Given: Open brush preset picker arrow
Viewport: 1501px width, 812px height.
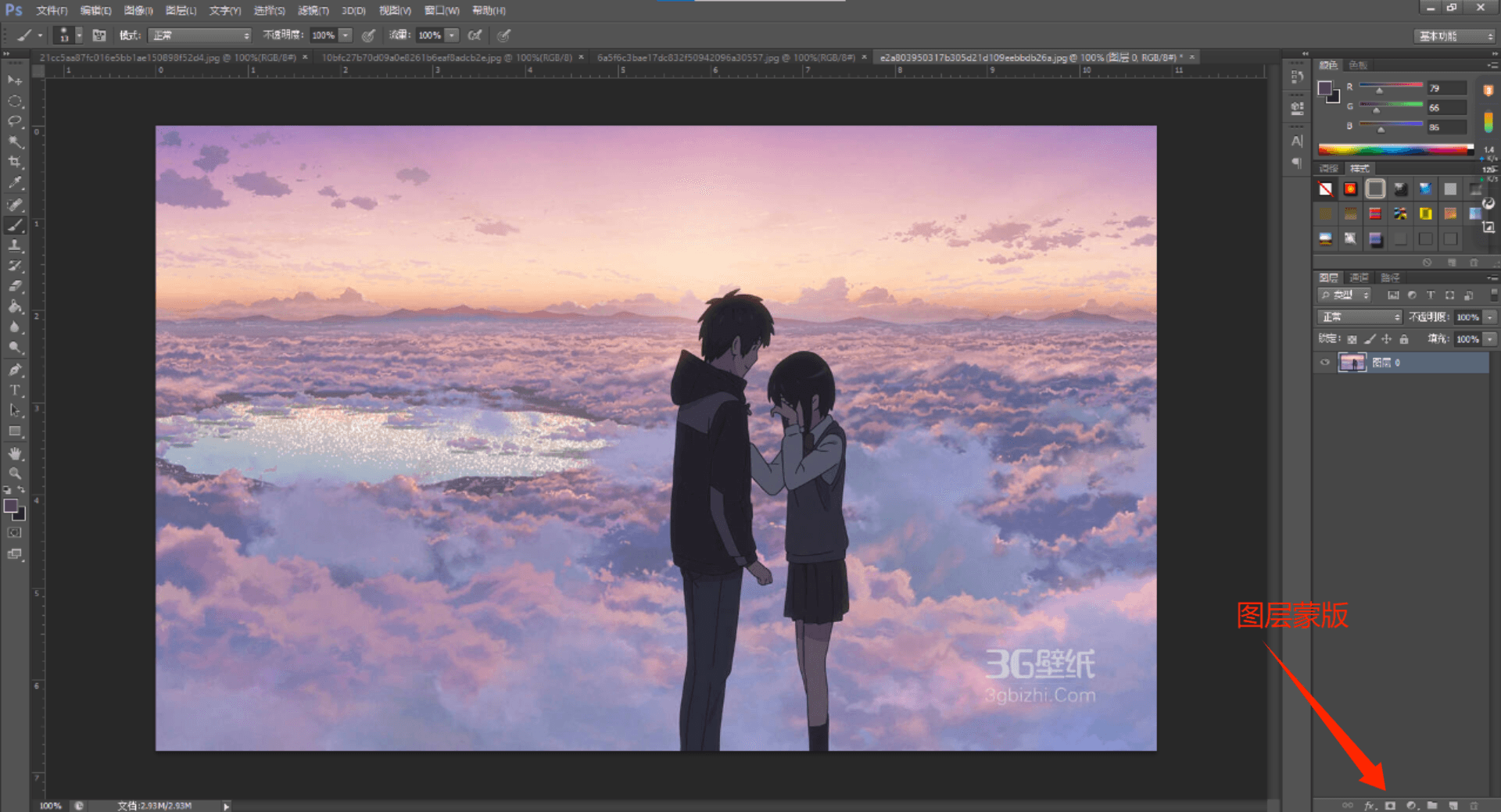Looking at the screenshot, I should coord(79,35).
